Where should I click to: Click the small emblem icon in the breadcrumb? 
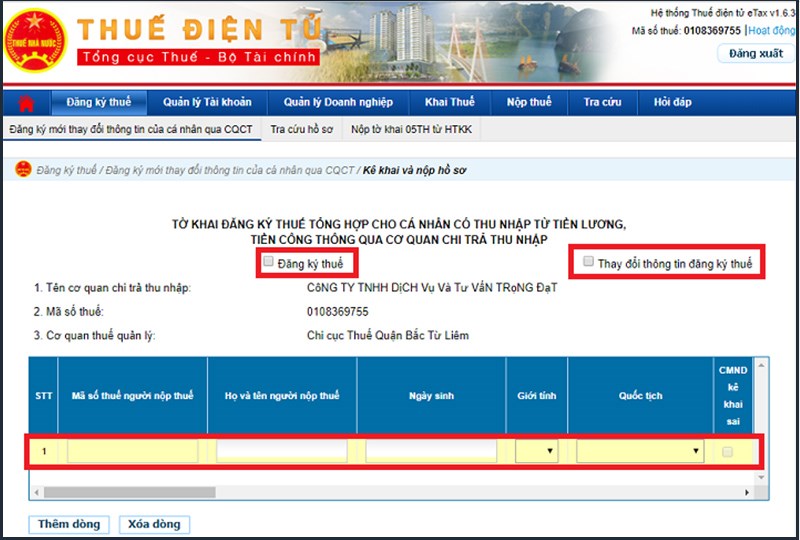tap(23, 169)
